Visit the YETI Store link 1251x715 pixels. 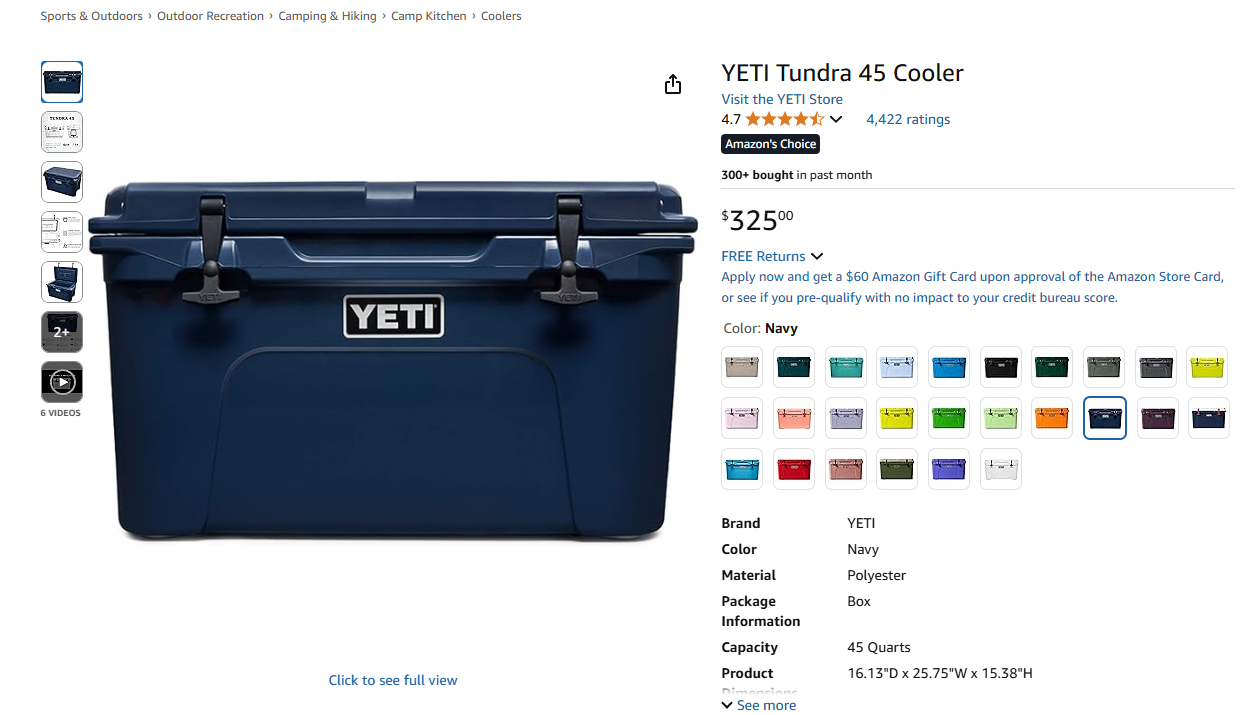782,99
